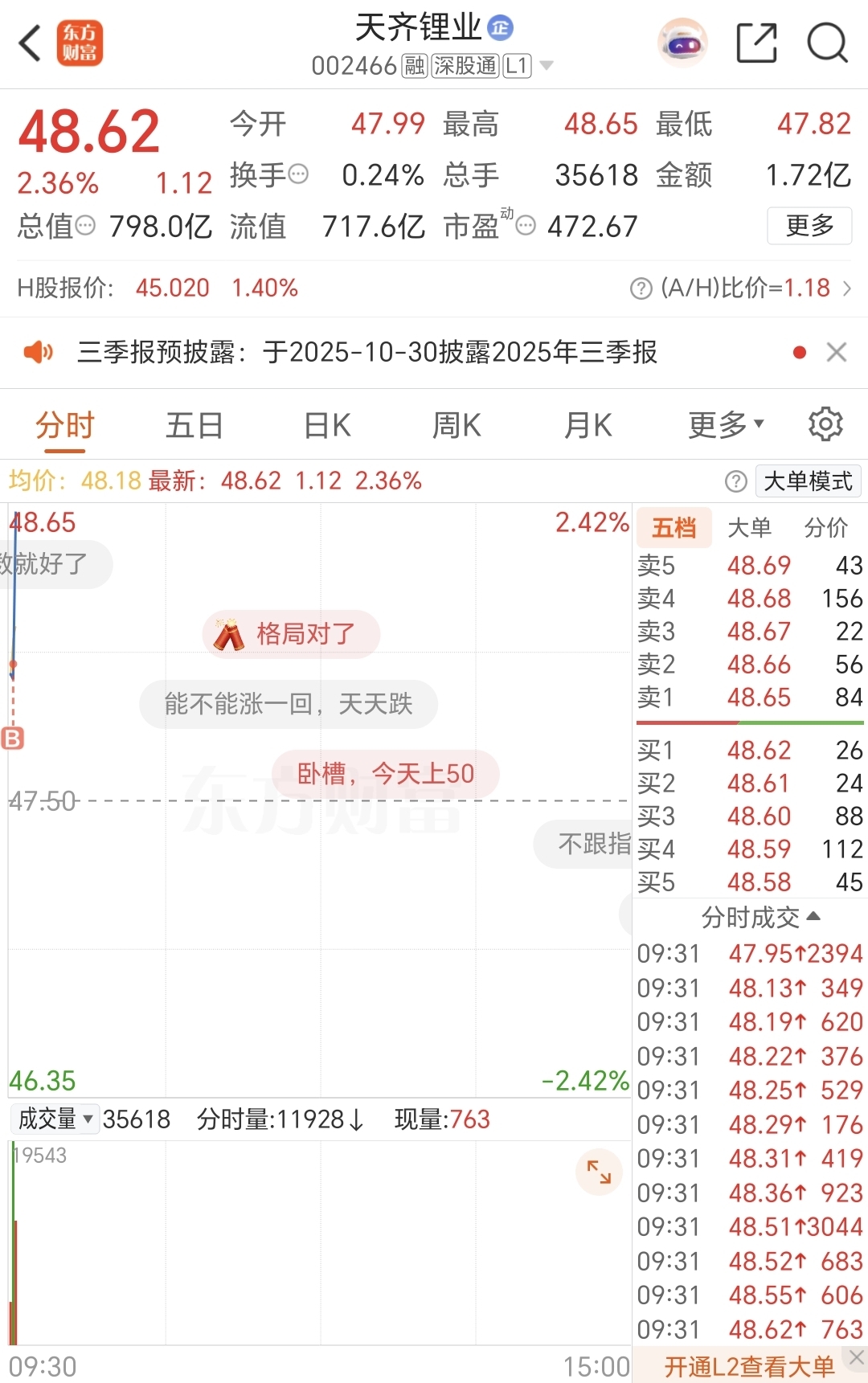The width and height of the screenshot is (868, 1383).
Task: Tap the 融 tag beside stock code
Action: click(415, 66)
